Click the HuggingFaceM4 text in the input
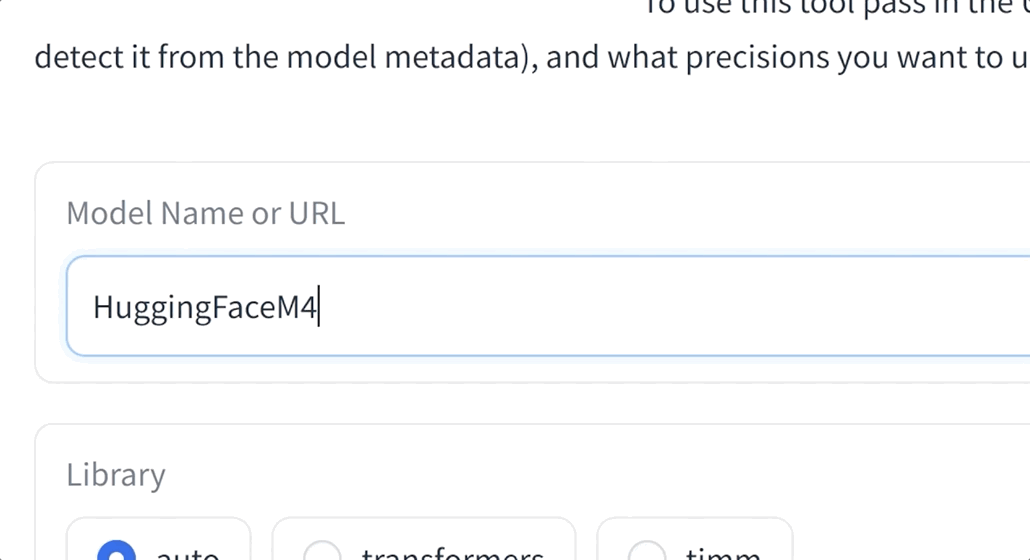 (x=205, y=307)
